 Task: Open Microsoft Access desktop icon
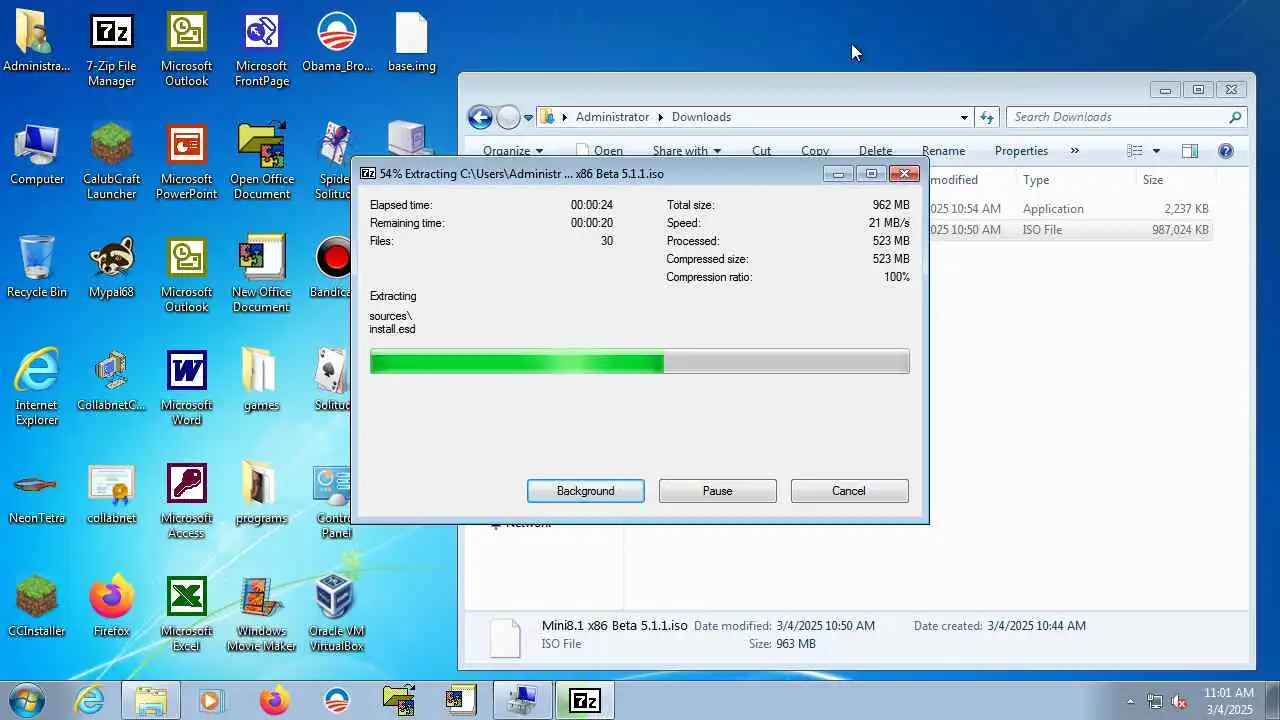(186, 500)
